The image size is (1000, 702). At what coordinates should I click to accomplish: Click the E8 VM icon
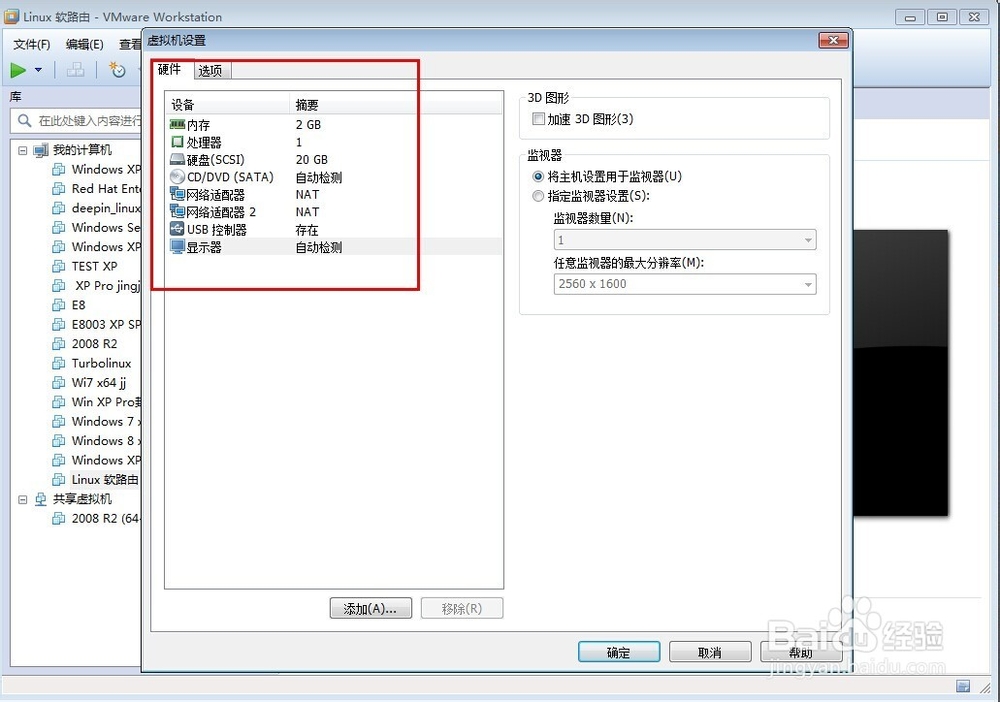coord(59,305)
